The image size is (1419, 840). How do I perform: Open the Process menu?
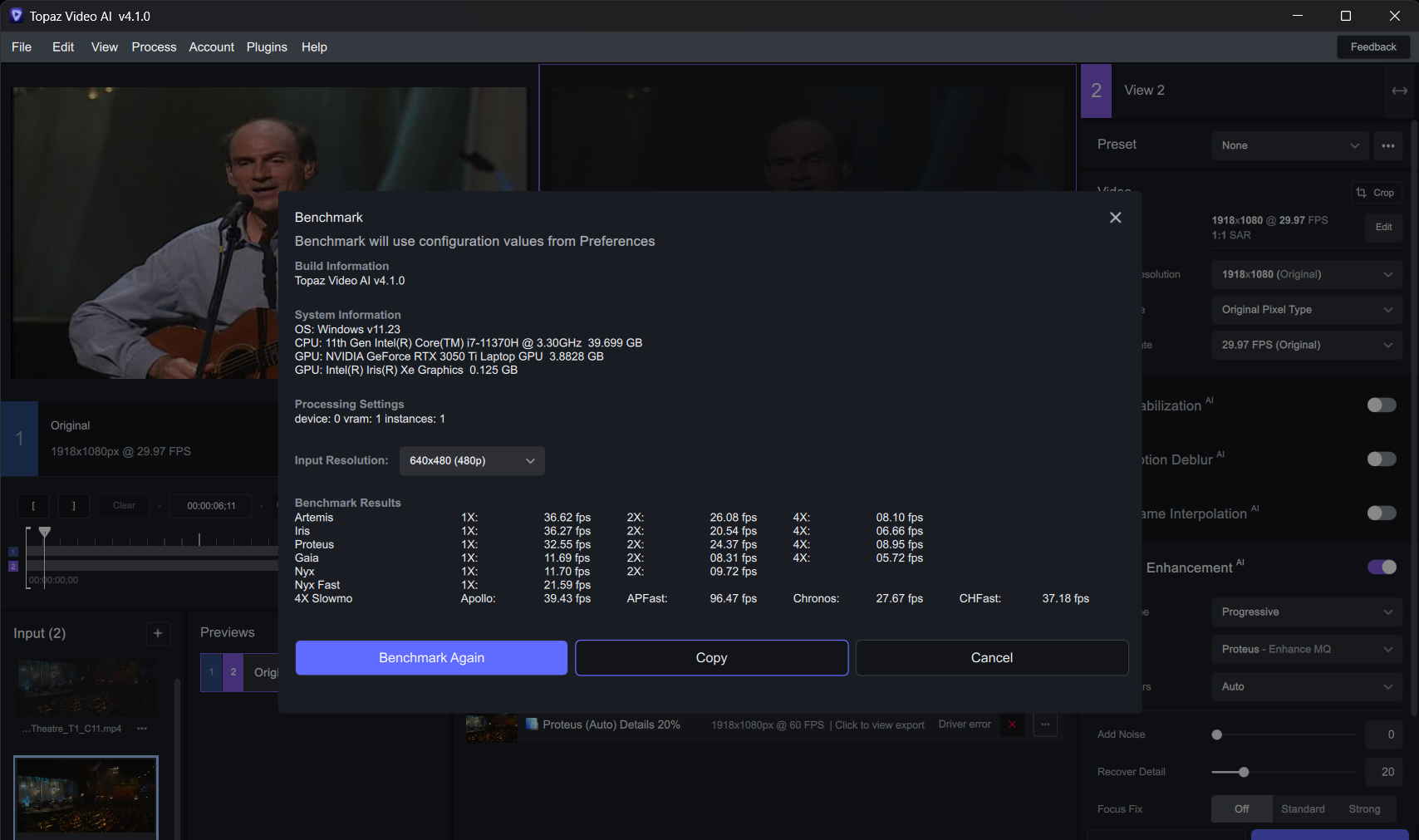point(154,47)
